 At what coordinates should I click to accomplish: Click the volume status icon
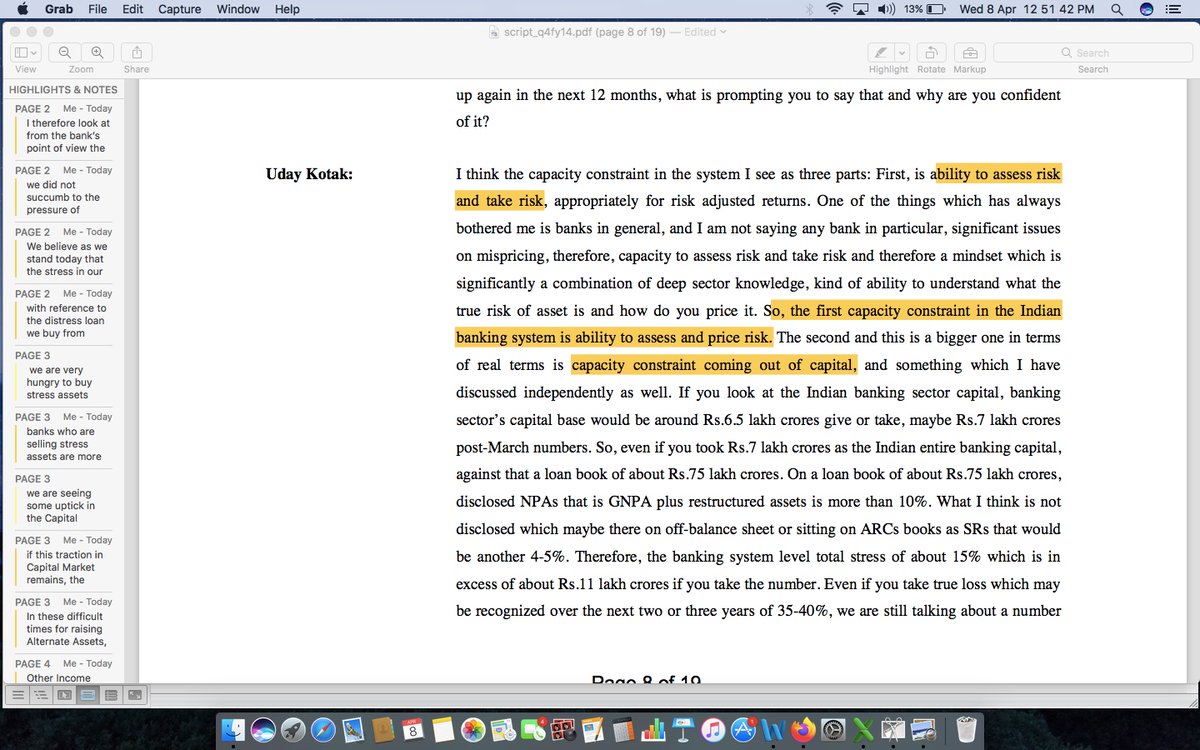click(x=886, y=9)
